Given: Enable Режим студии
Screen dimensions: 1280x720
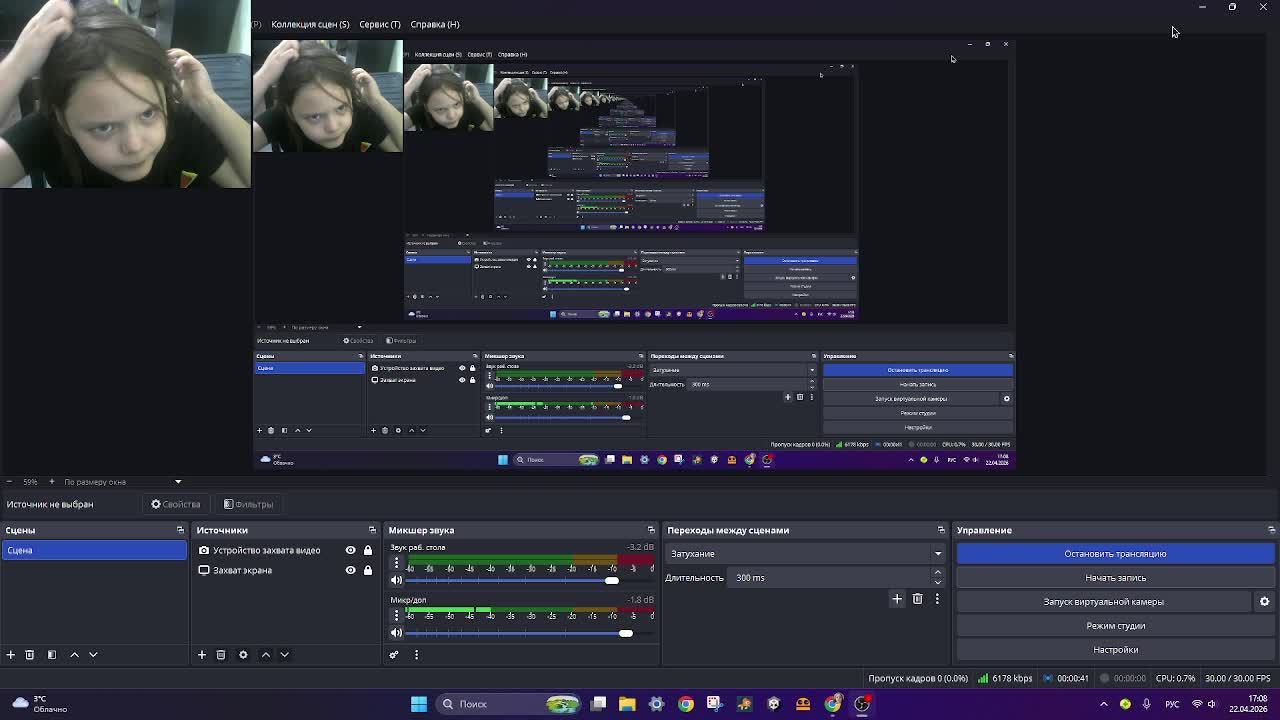Looking at the screenshot, I should tap(1115, 626).
